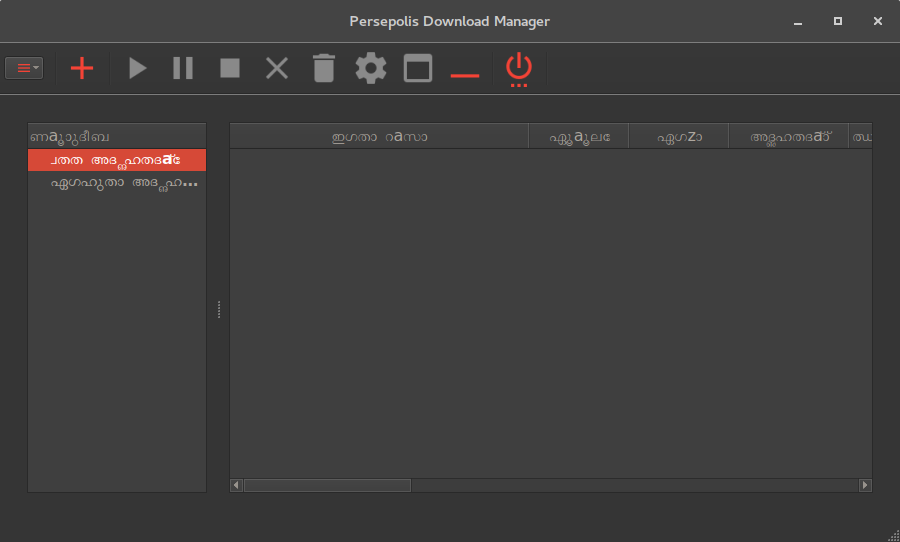
Task: Resume download with the play icon
Action: click(137, 68)
